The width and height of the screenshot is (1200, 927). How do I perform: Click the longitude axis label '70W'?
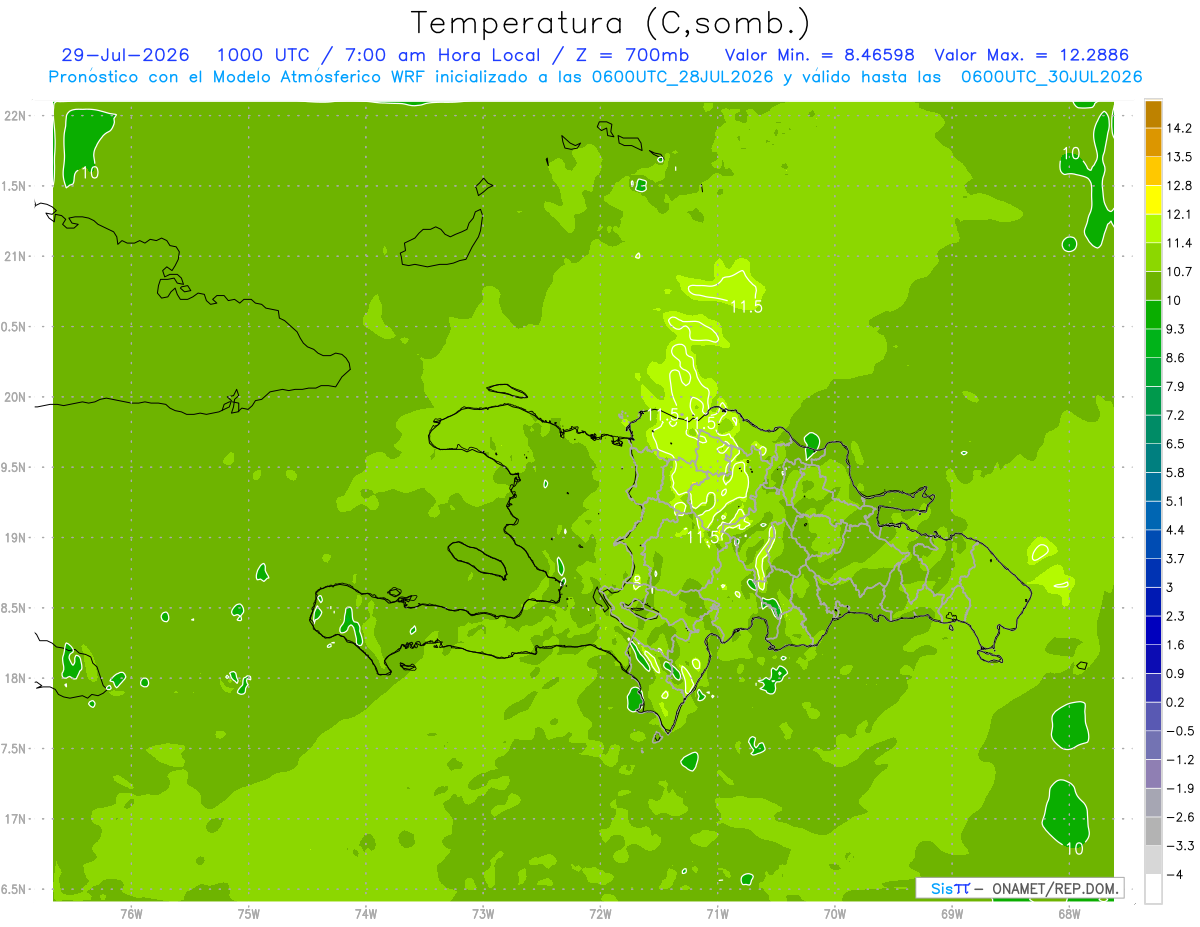coord(834,914)
